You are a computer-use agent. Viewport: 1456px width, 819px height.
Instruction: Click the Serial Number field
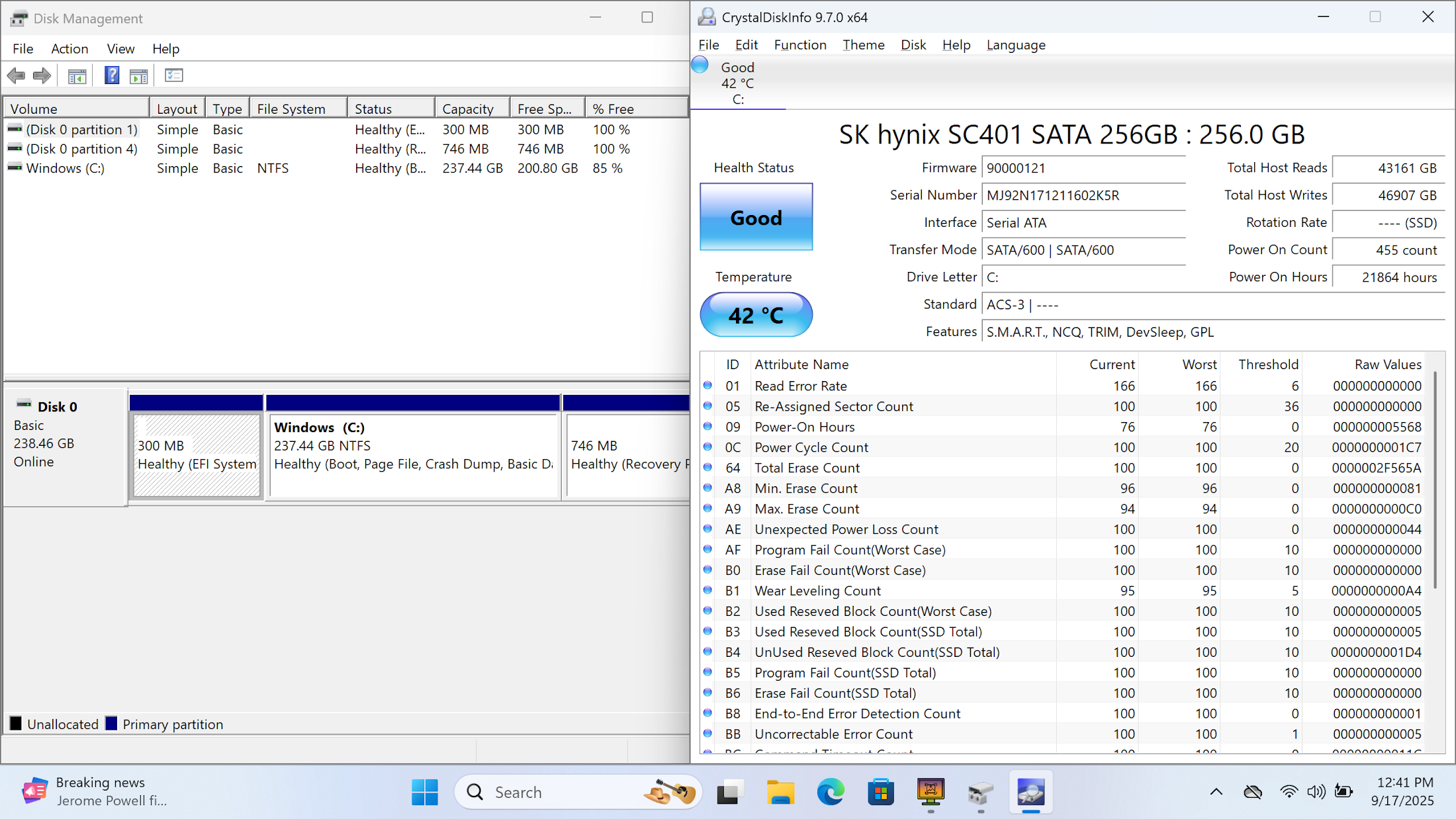pos(1083,195)
